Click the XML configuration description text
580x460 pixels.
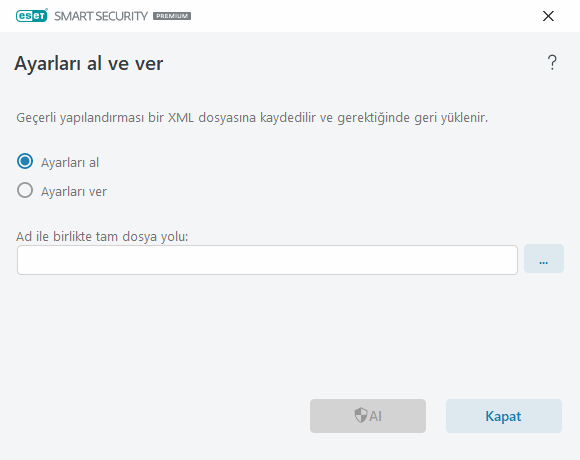[252, 118]
